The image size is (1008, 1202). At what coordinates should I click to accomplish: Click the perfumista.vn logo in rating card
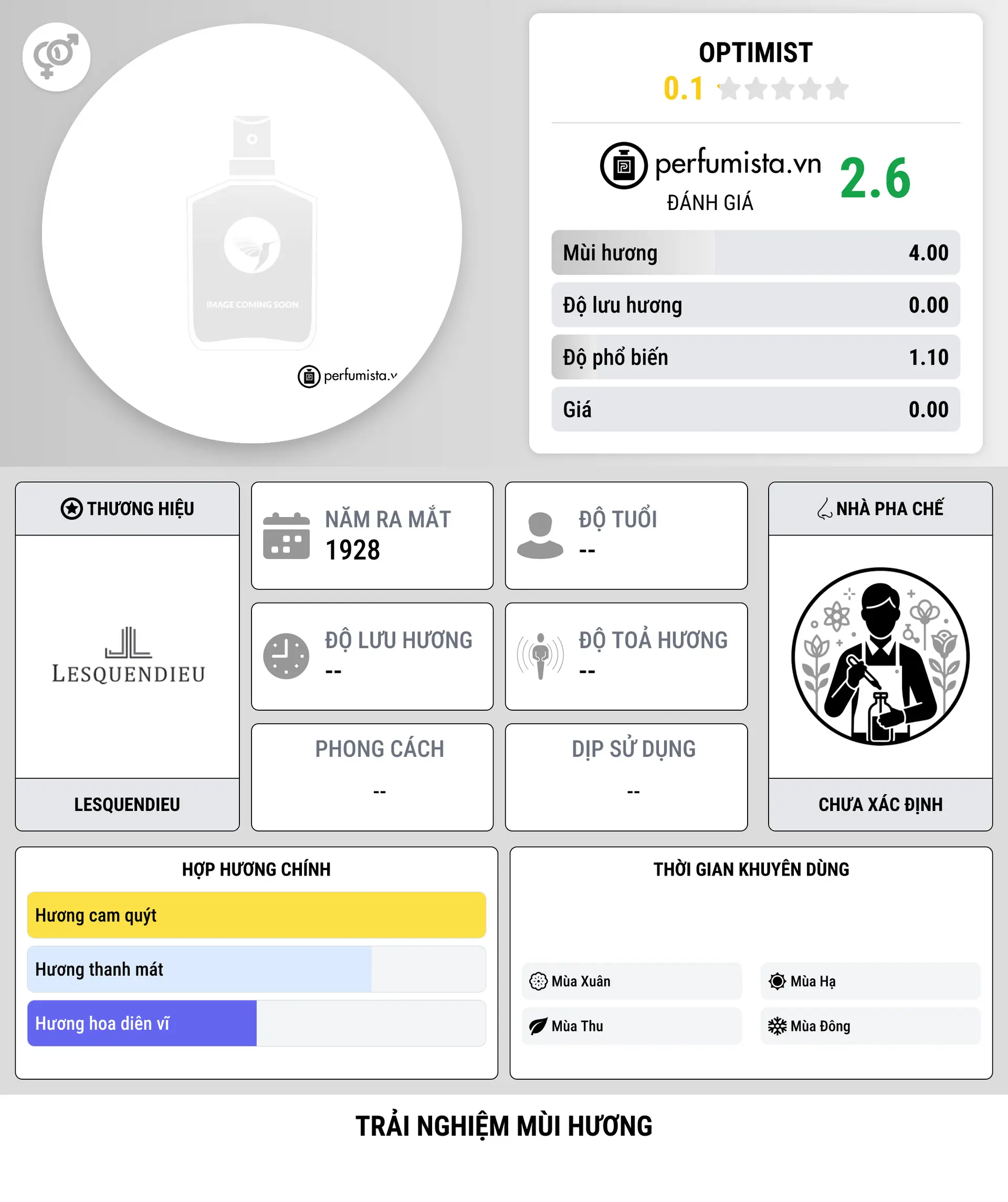click(x=710, y=165)
